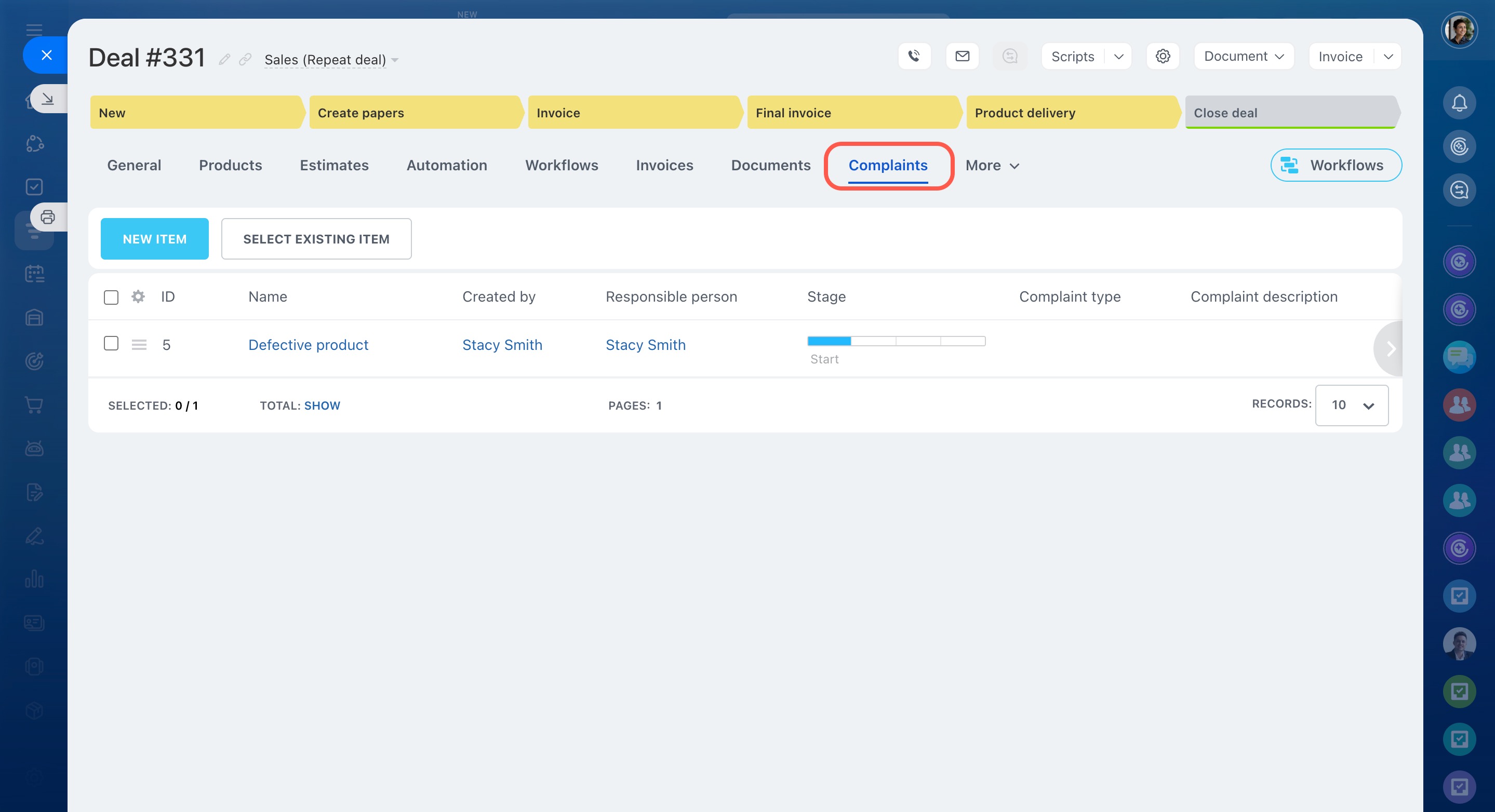Image resolution: width=1495 pixels, height=812 pixels.
Task: Click the NEW ITEM button
Action: click(154, 239)
